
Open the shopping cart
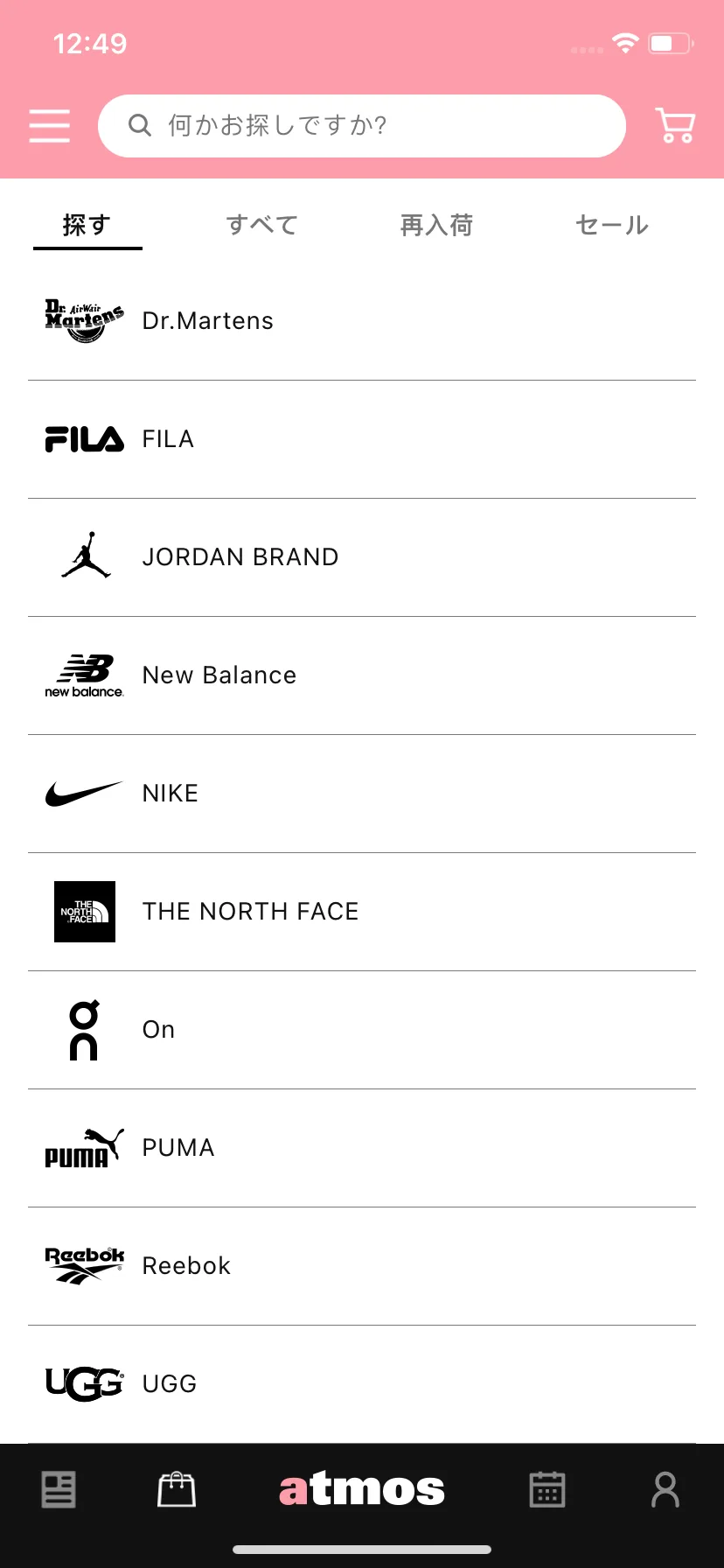[x=675, y=126]
